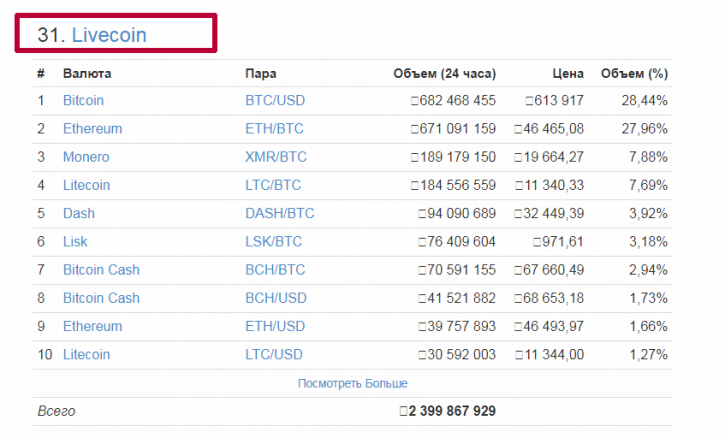Select the percentage 2,94%
Image resolution: width=725 pixels, height=438 pixels.
click(648, 270)
